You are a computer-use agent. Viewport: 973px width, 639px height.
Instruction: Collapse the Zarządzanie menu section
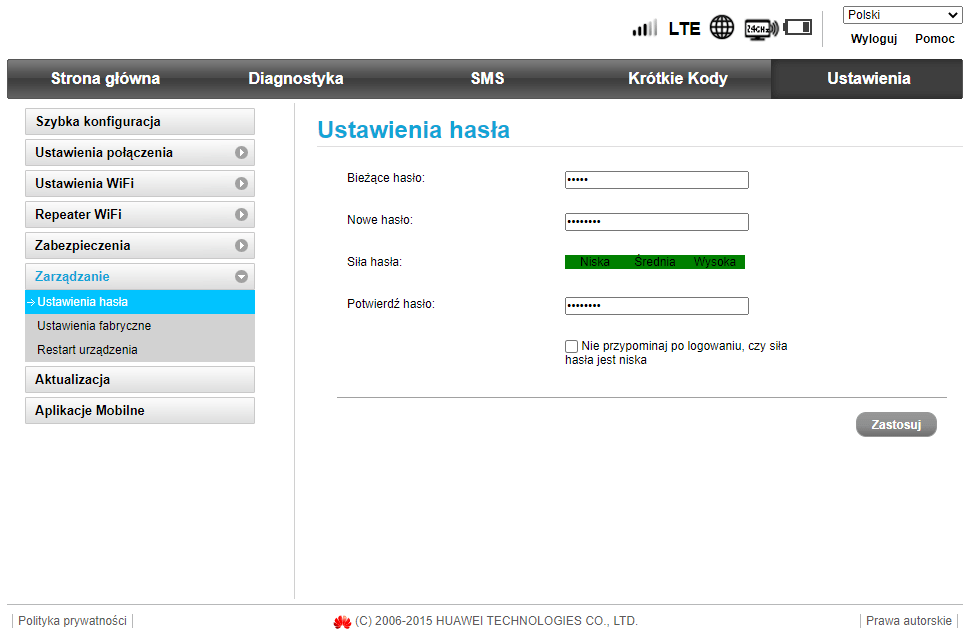[243, 276]
